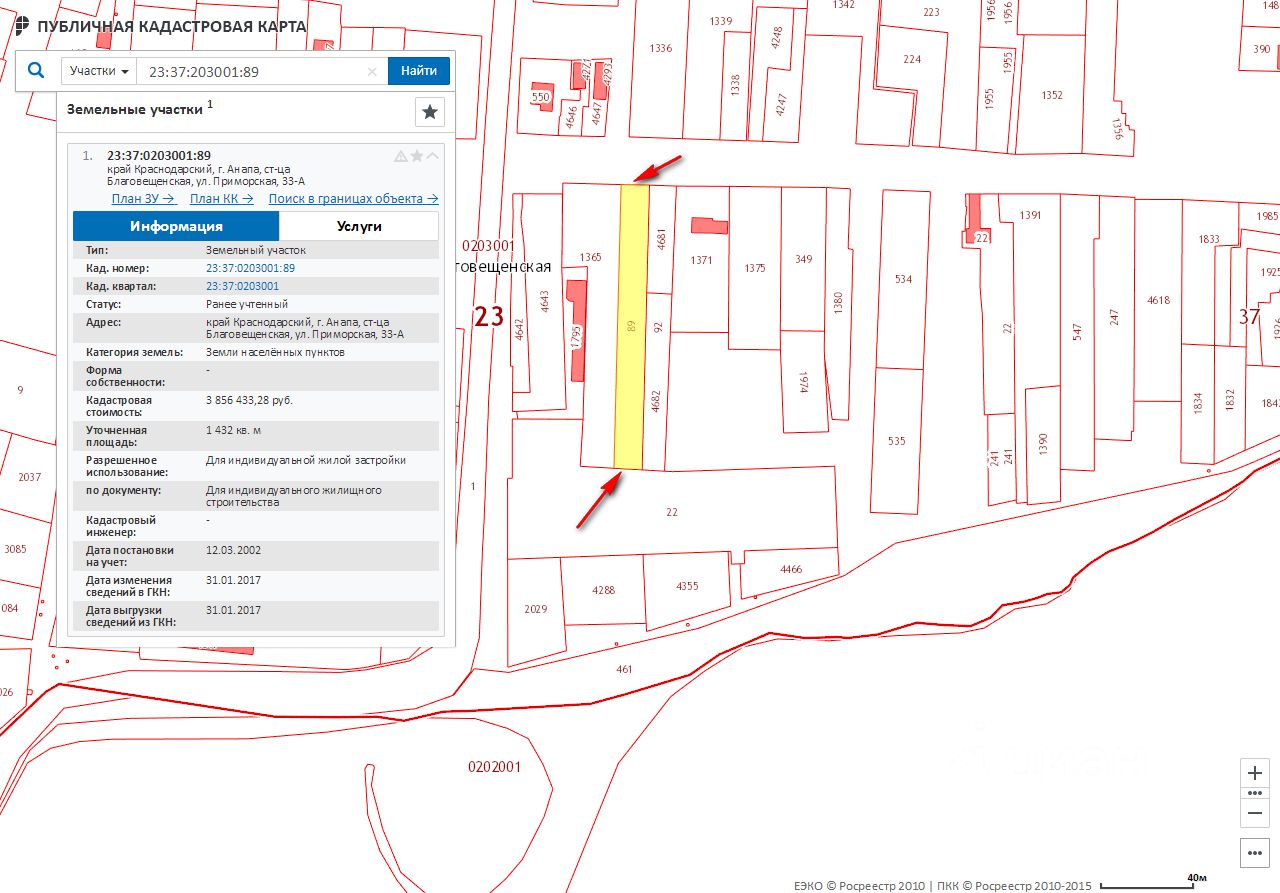The width and height of the screenshot is (1280, 893).
Task: Click parcel 247 on the map
Action: pos(1115,315)
